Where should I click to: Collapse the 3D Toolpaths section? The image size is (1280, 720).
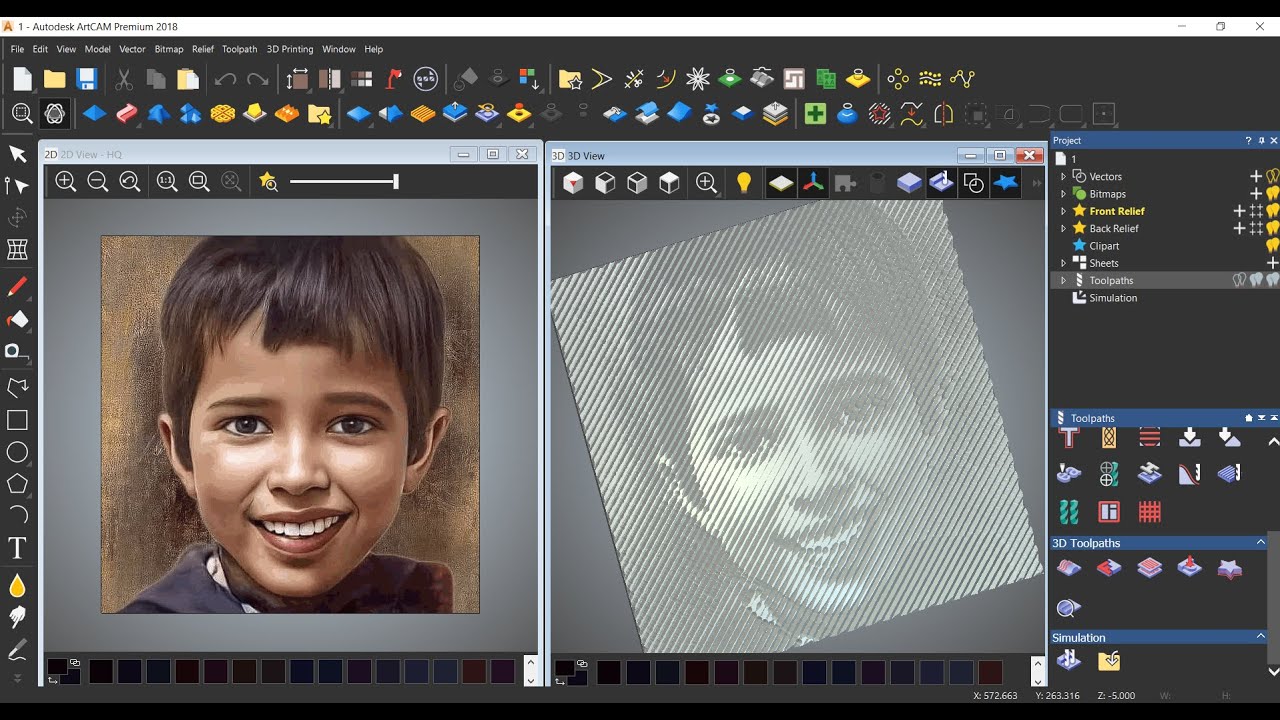tap(1260, 543)
